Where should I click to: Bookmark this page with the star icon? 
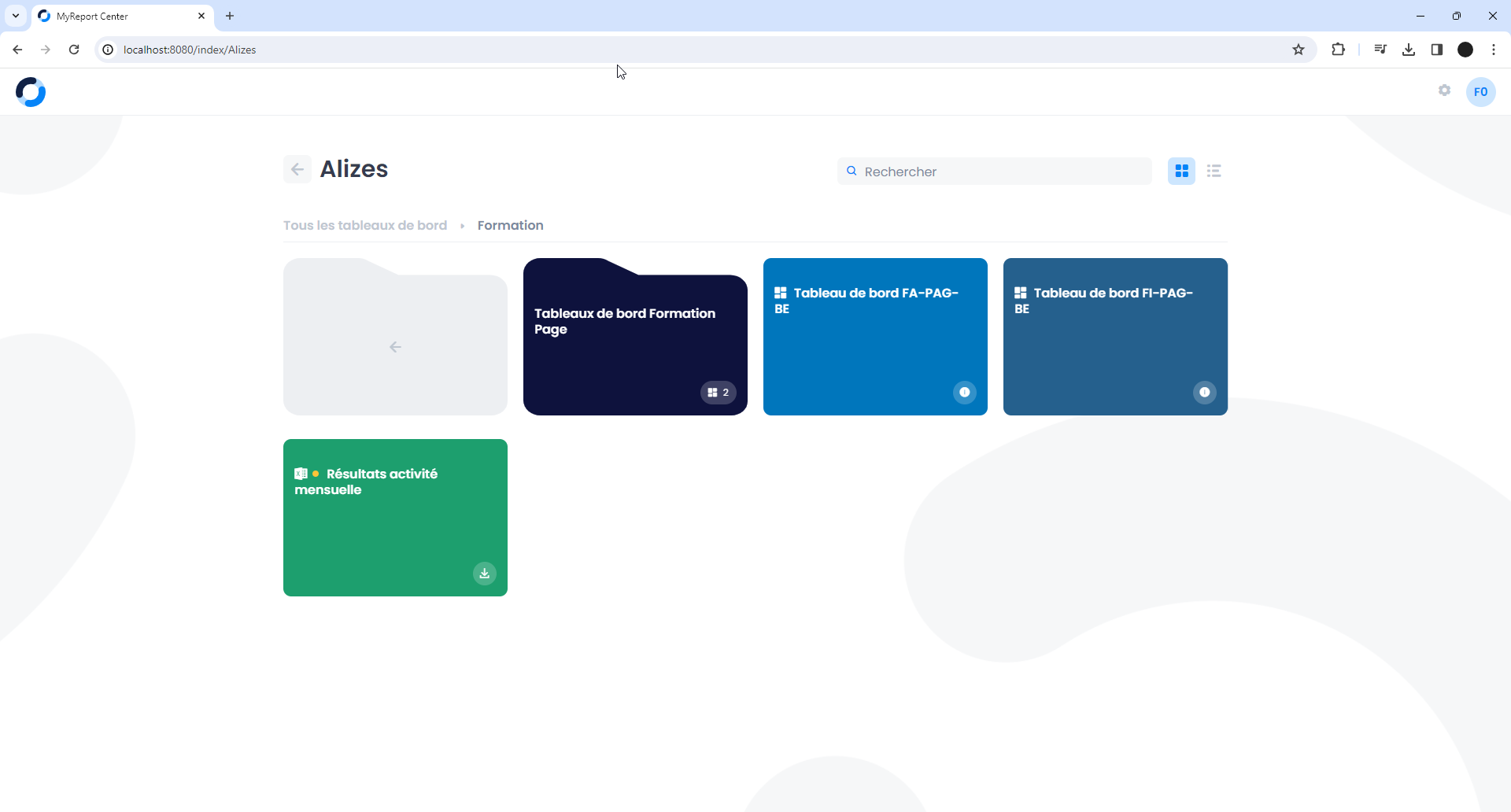click(x=1299, y=50)
